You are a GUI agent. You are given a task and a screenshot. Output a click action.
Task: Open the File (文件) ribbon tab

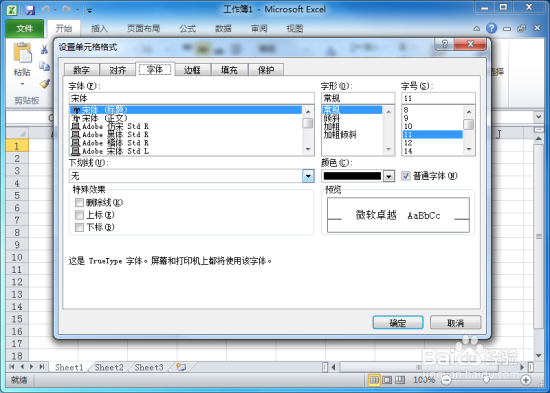[25, 28]
